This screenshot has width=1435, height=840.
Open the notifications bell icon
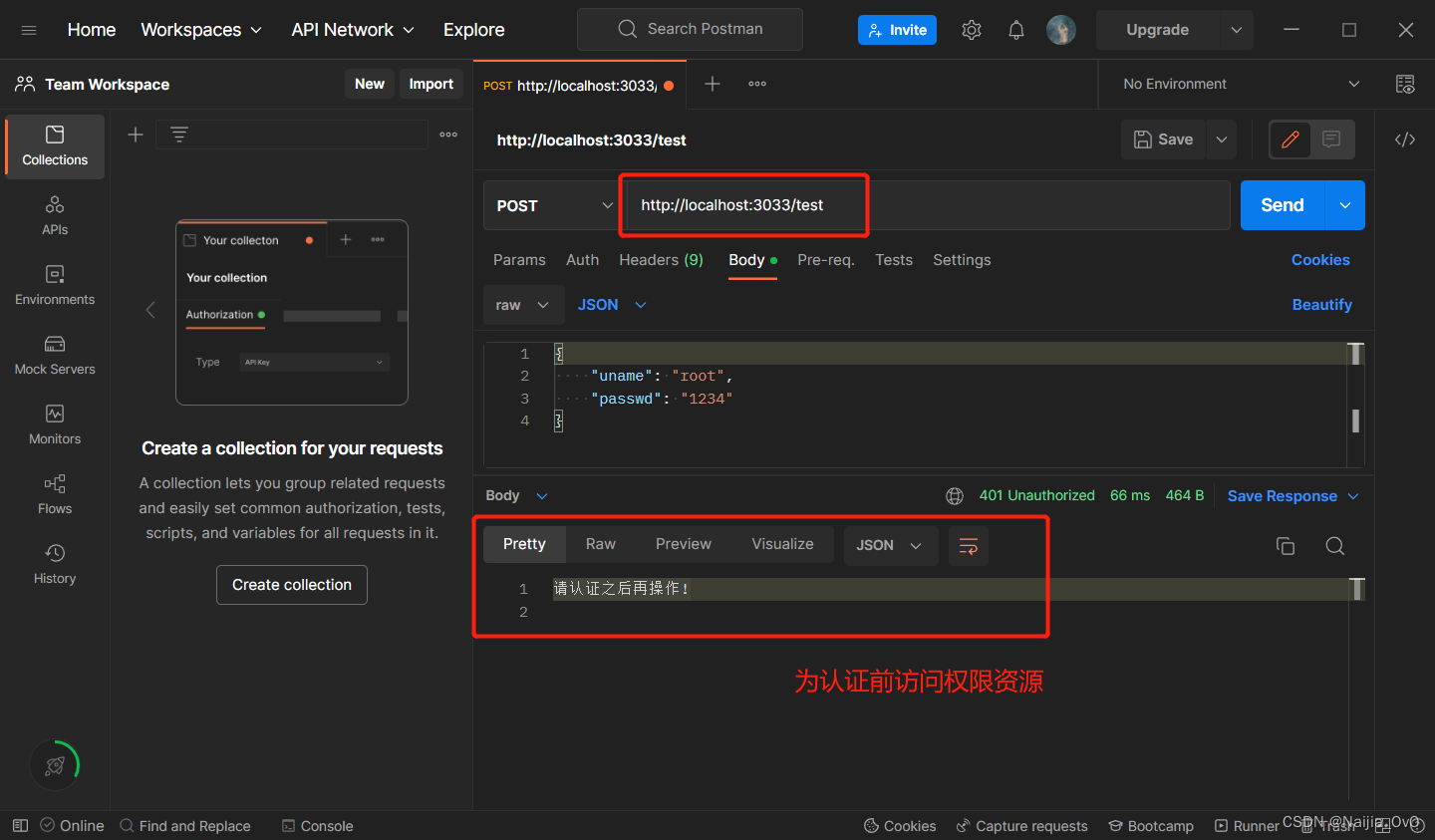[x=1015, y=30]
